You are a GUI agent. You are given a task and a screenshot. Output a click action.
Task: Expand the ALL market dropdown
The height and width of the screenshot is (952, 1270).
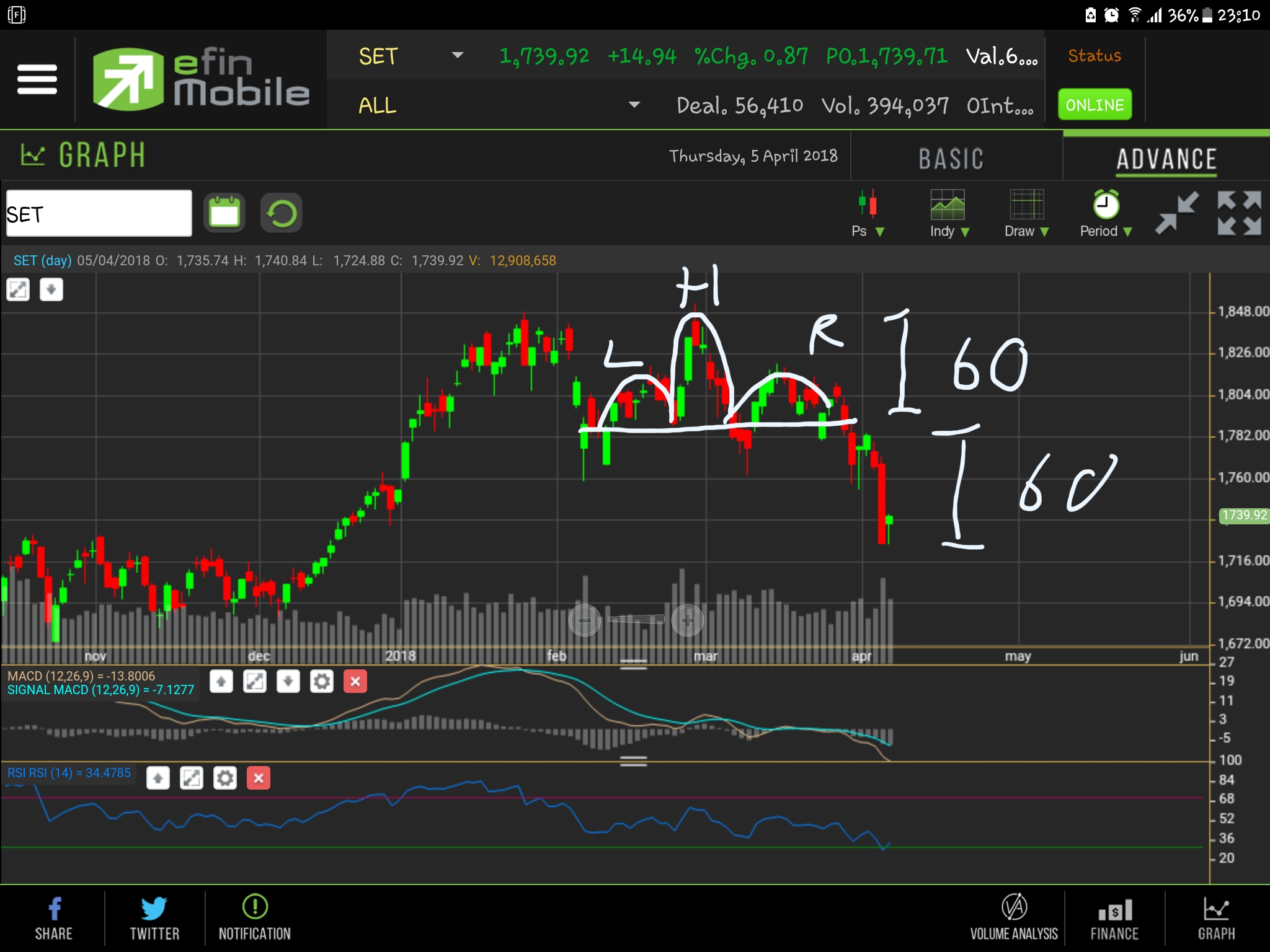click(x=634, y=105)
